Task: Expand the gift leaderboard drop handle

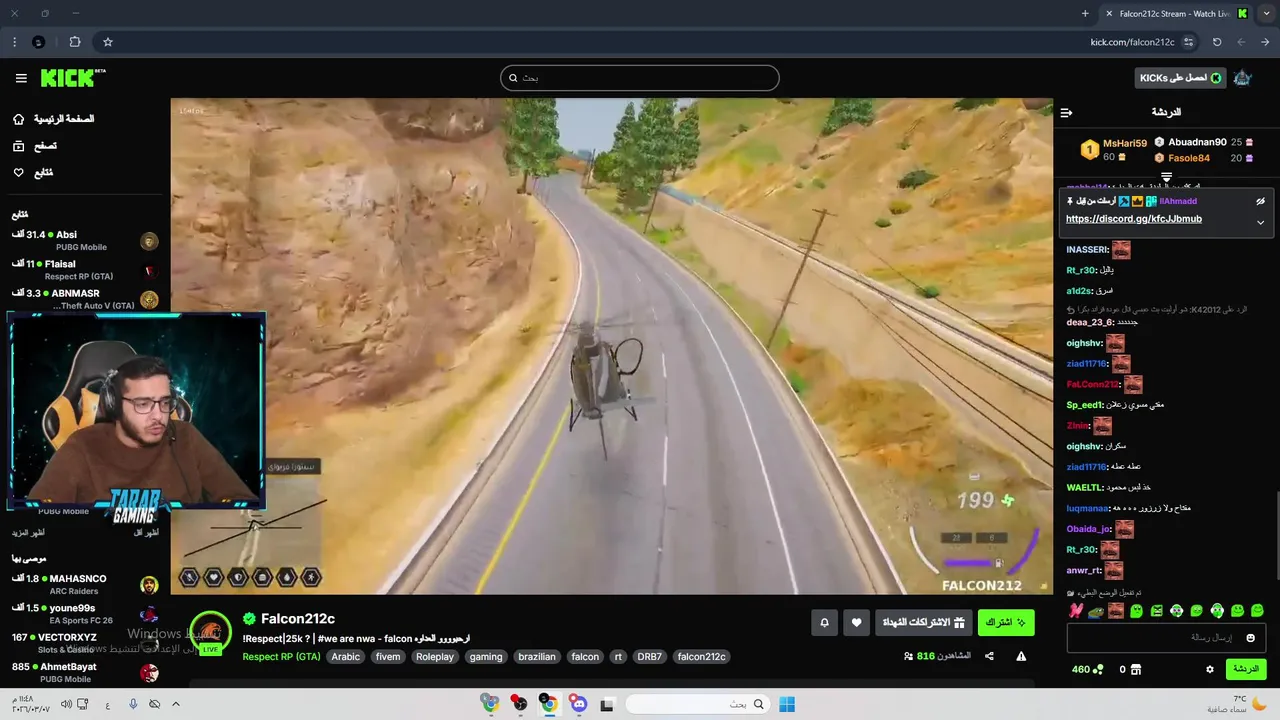Action: [1166, 177]
